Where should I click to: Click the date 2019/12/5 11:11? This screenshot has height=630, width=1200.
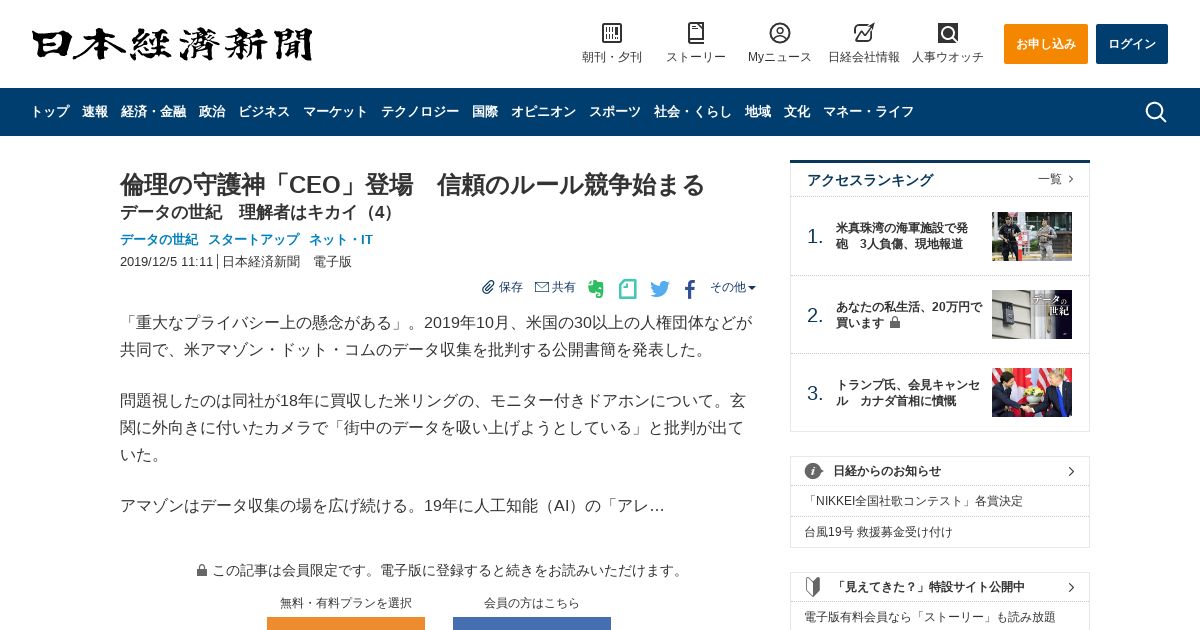(167, 262)
